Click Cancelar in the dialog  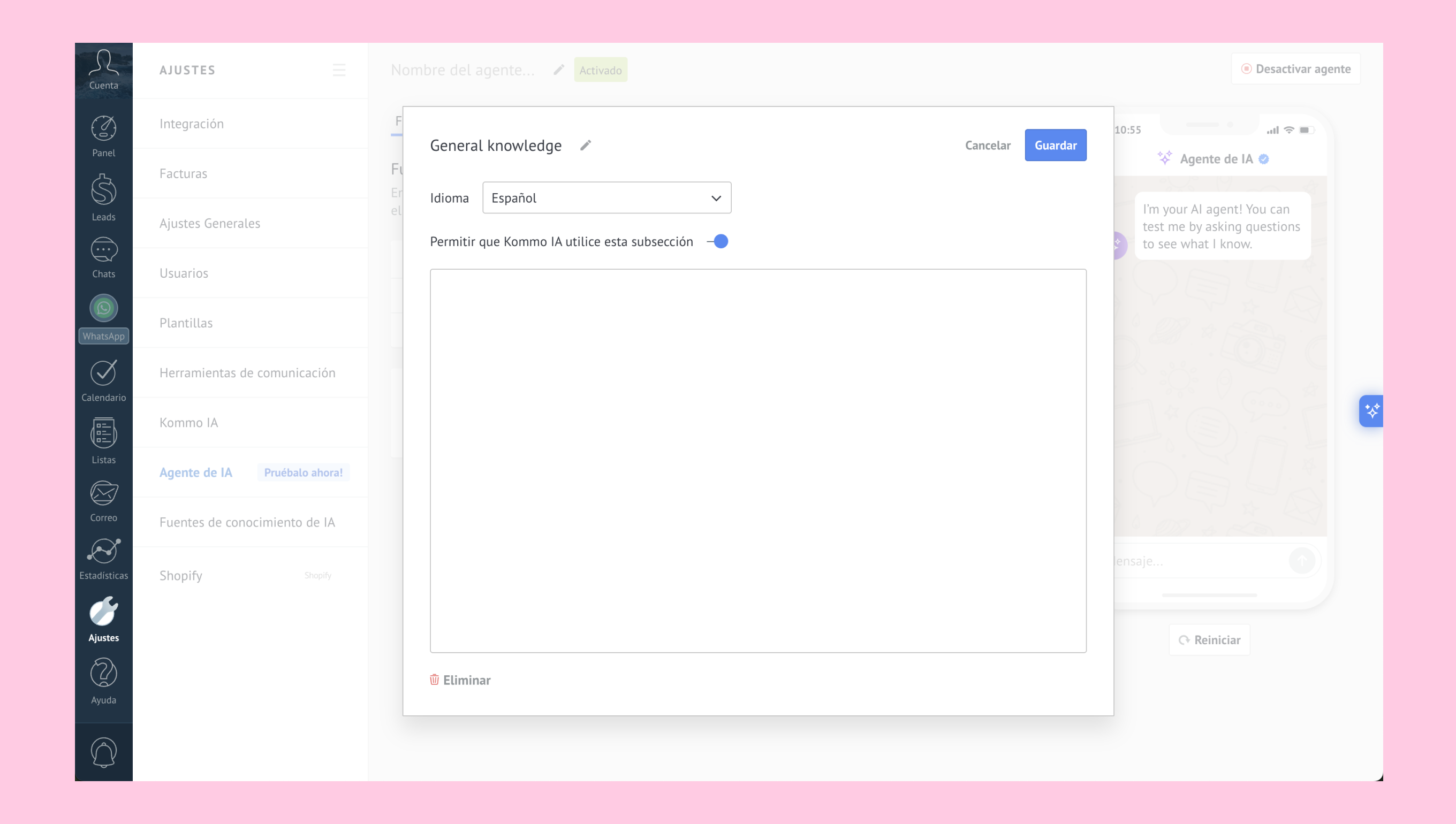tap(987, 145)
